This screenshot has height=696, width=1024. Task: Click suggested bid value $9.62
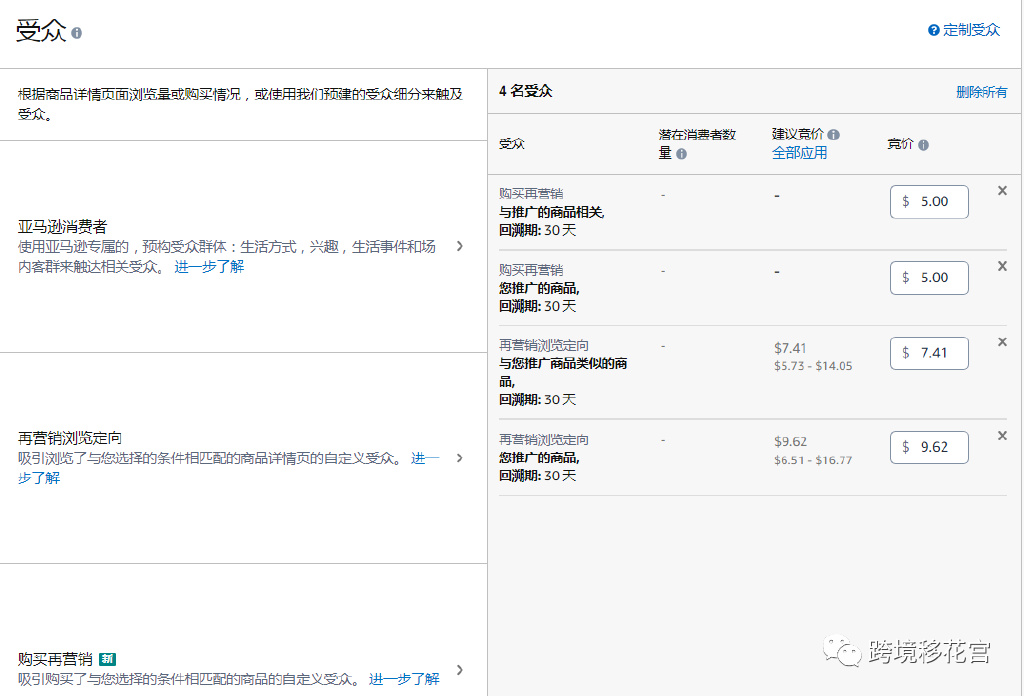tap(790, 442)
